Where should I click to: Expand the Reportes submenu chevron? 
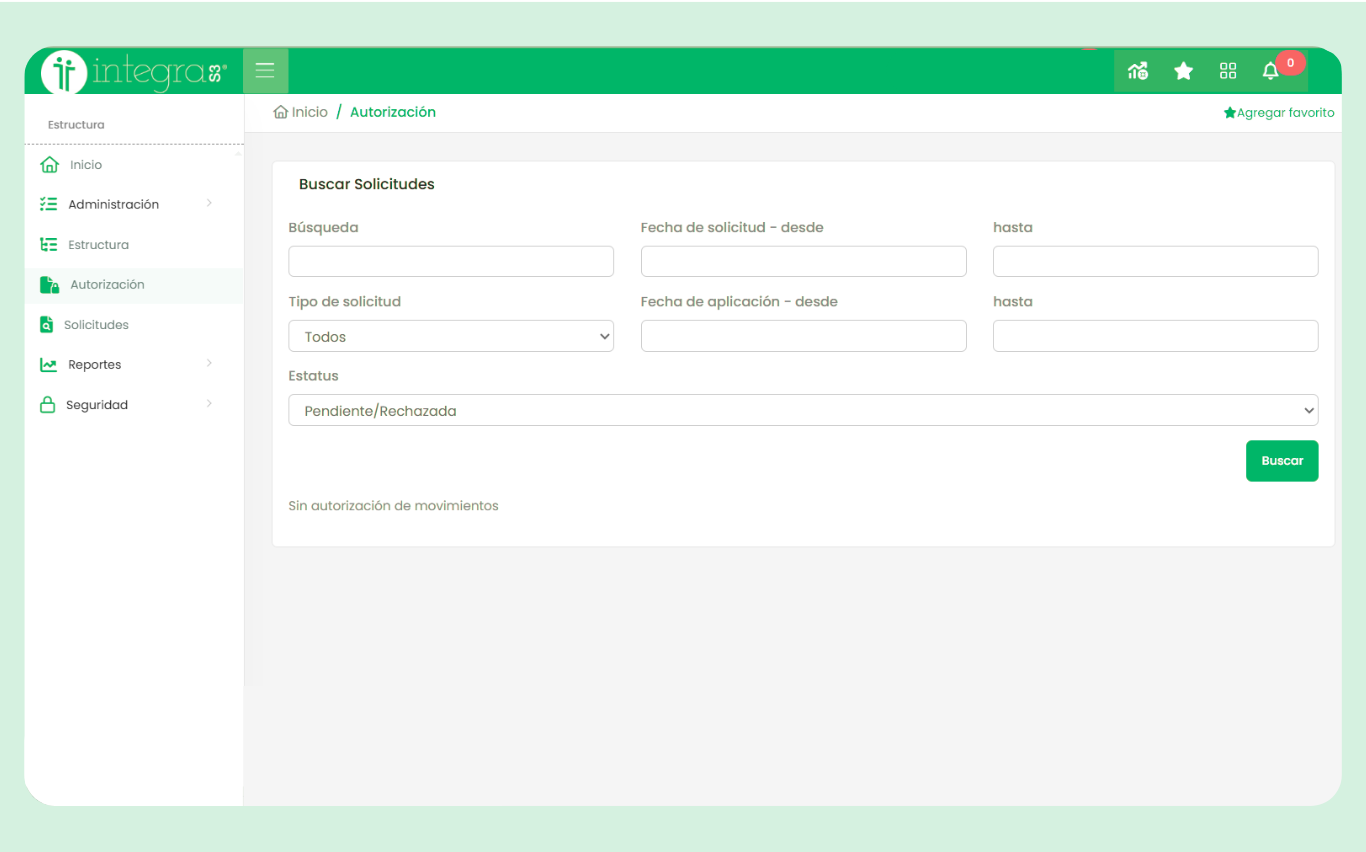(x=209, y=363)
